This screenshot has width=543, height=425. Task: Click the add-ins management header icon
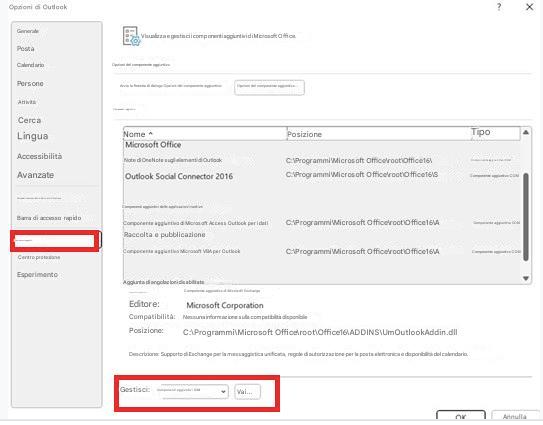click(131, 36)
